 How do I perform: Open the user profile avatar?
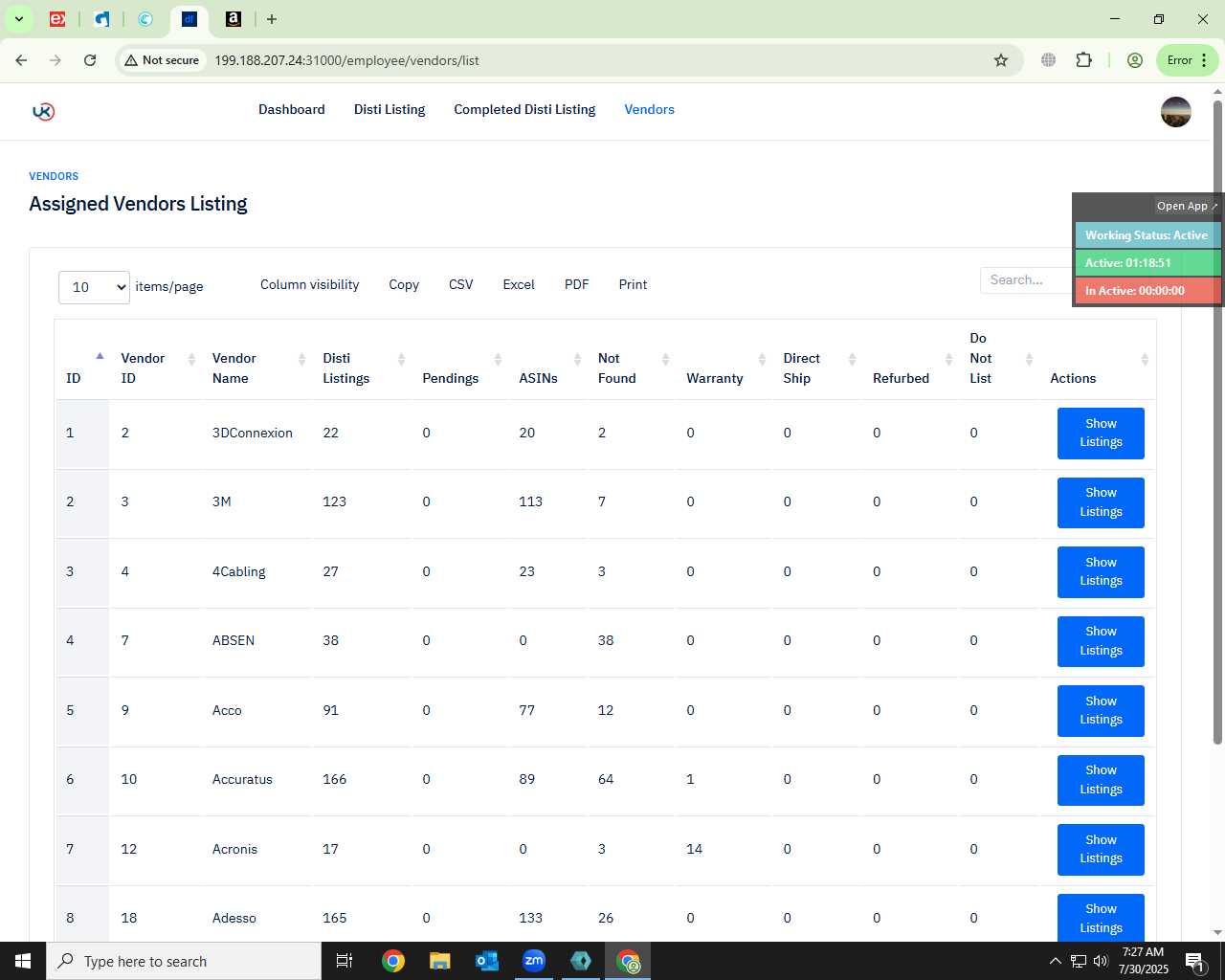point(1175,112)
